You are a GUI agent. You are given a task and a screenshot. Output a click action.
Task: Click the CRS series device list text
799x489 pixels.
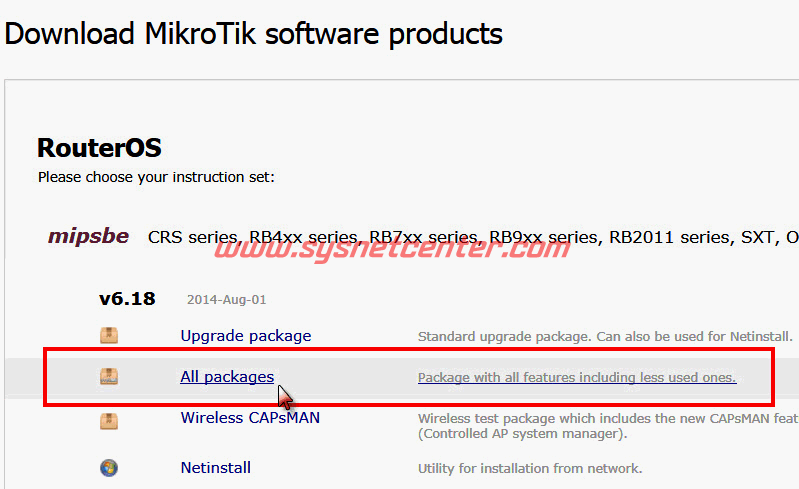click(x=470, y=238)
